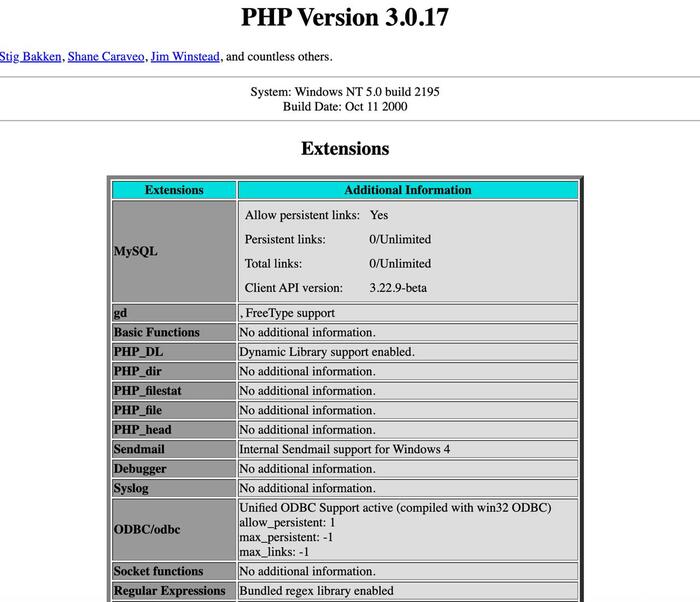This screenshot has height=602, width=700.
Task: Select the Bundled regex library enabled text
Action: click(x=316, y=591)
